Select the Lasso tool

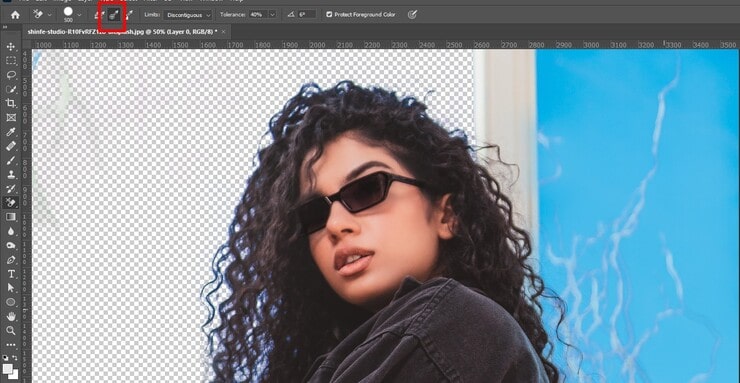[x=11, y=75]
